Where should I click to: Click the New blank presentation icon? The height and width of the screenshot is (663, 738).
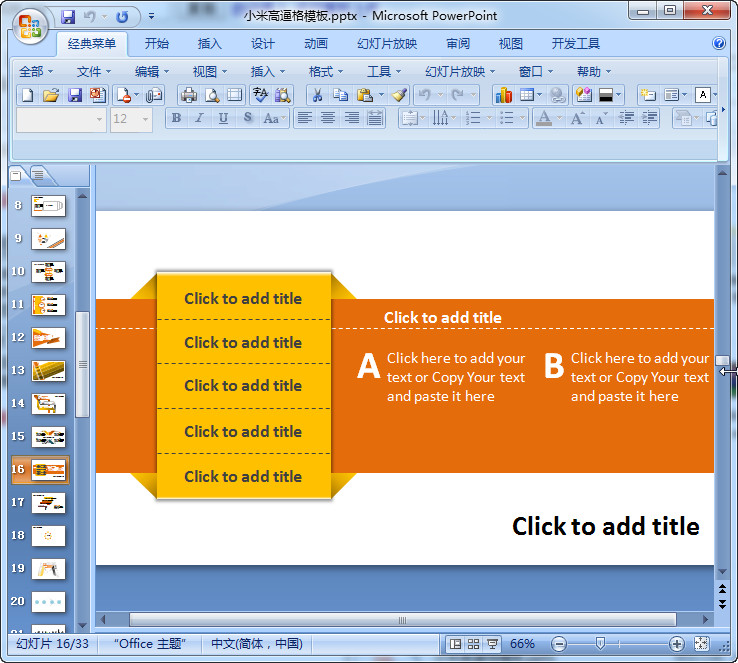click(27, 96)
